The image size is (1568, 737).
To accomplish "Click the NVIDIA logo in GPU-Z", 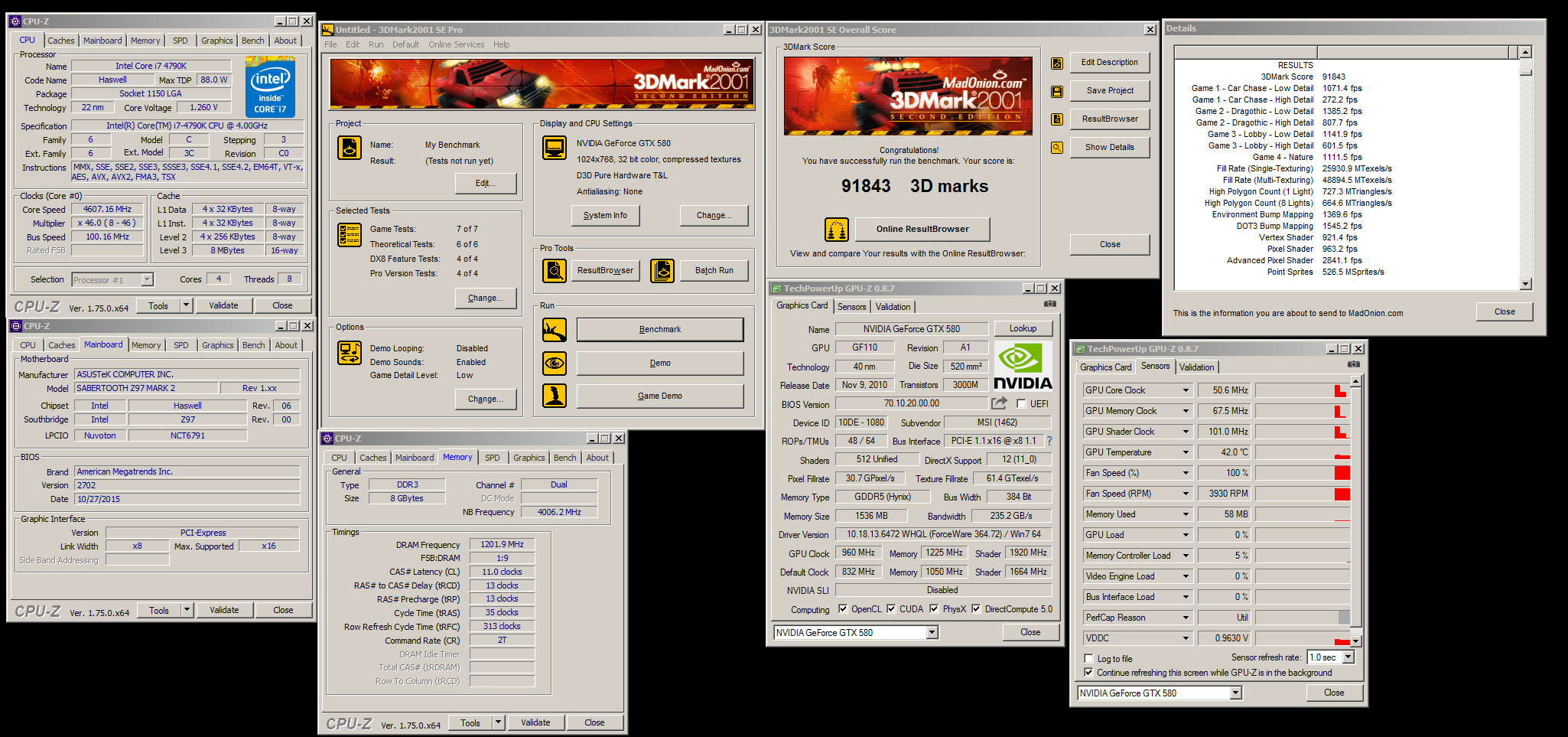I will pos(1023,367).
